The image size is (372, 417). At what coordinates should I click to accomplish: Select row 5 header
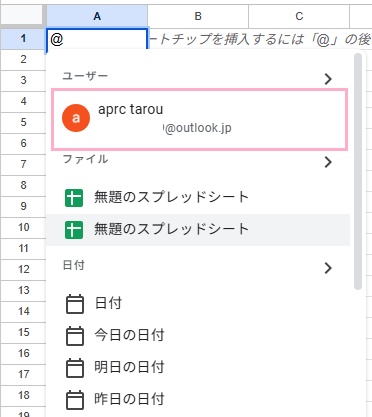pos(23,122)
